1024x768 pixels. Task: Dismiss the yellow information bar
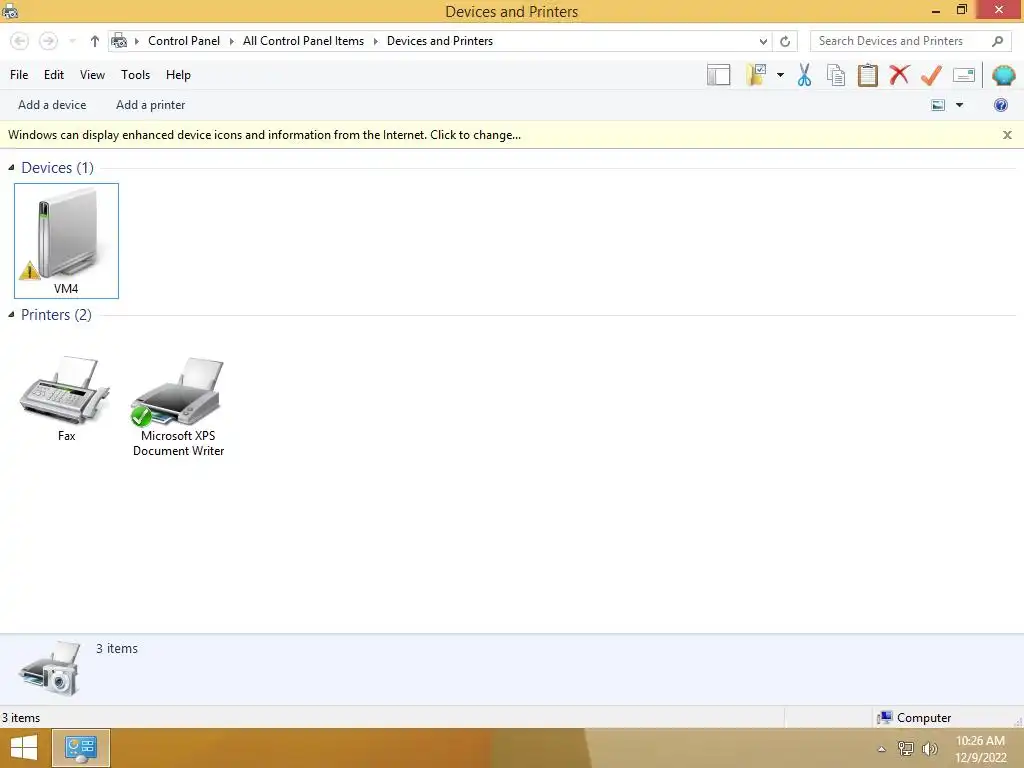[x=1007, y=135]
